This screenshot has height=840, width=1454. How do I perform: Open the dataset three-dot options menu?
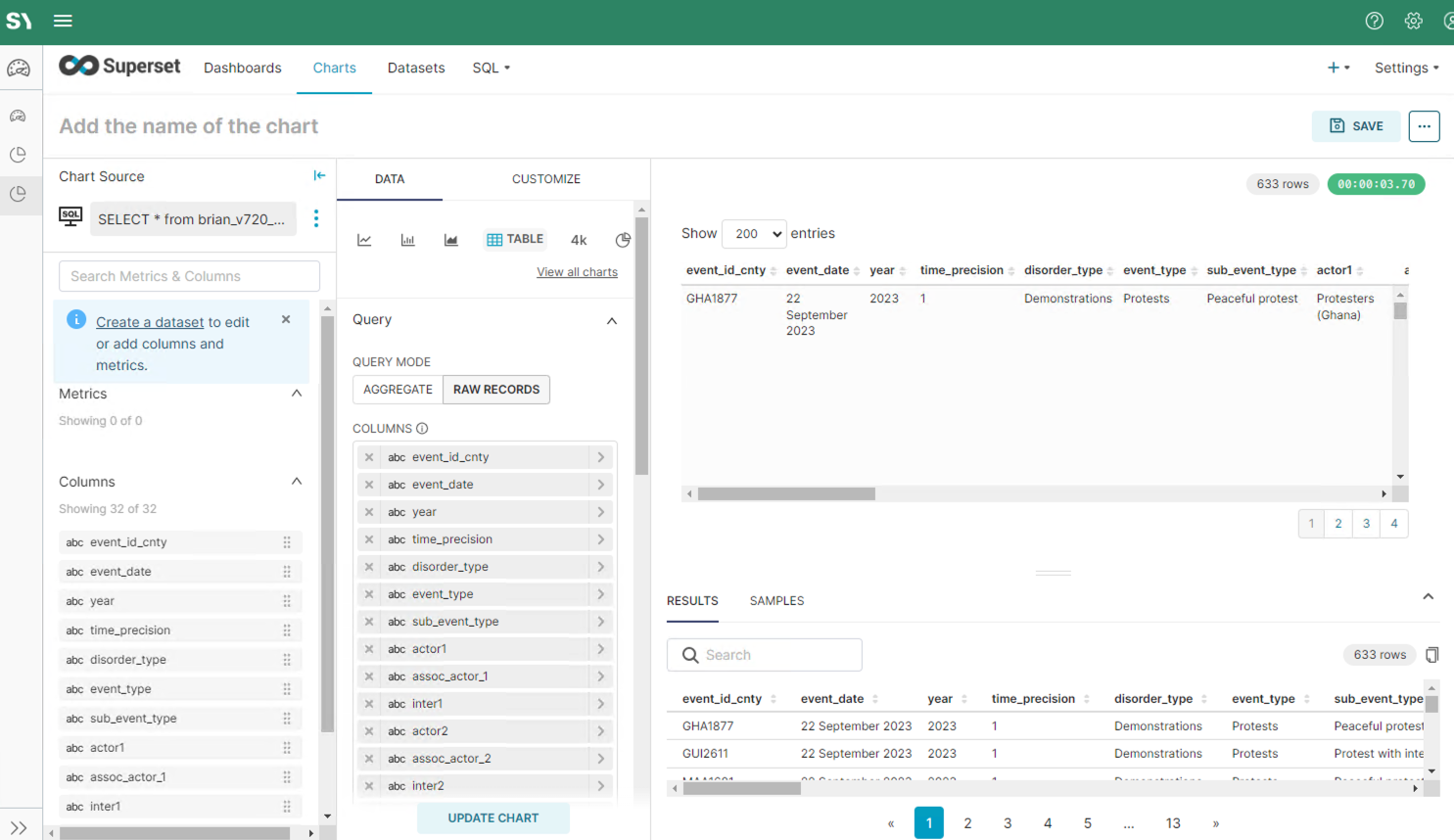tap(315, 218)
